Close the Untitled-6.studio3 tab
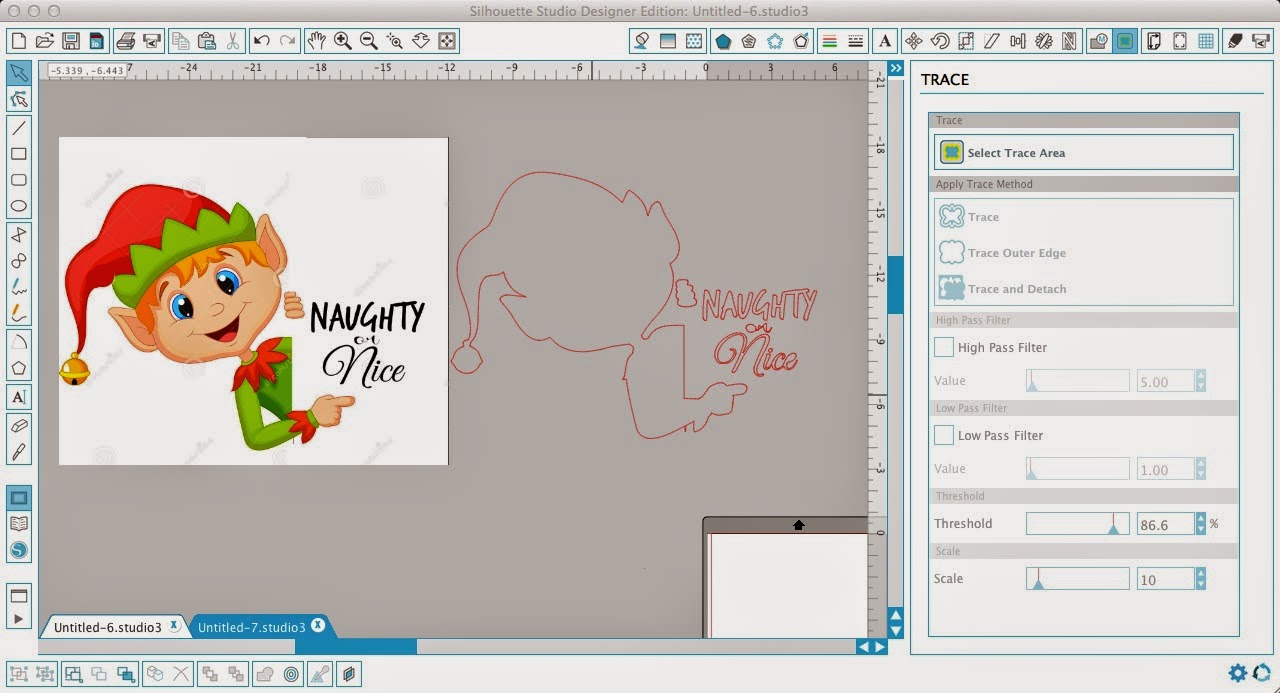 pyautogui.click(x=174, y=625)
